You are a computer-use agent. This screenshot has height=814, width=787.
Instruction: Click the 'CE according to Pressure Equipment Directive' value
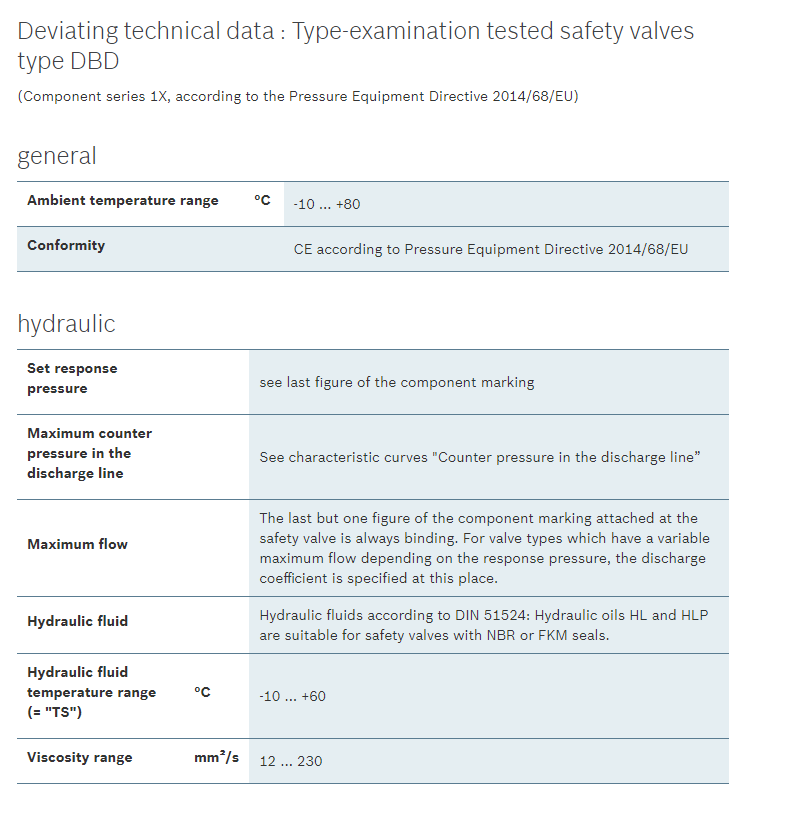490,249
